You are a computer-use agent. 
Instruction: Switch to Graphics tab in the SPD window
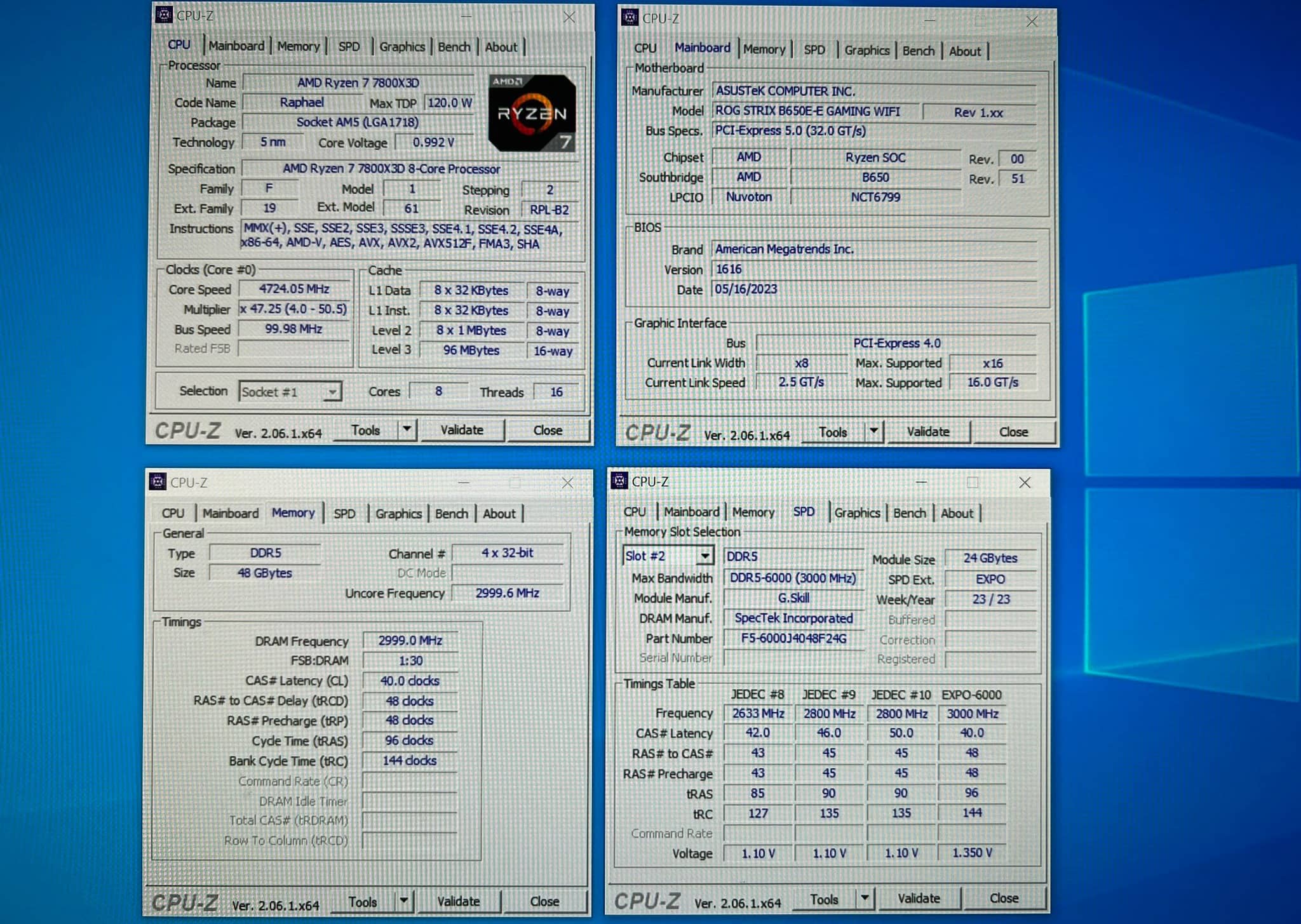(857, 512)
